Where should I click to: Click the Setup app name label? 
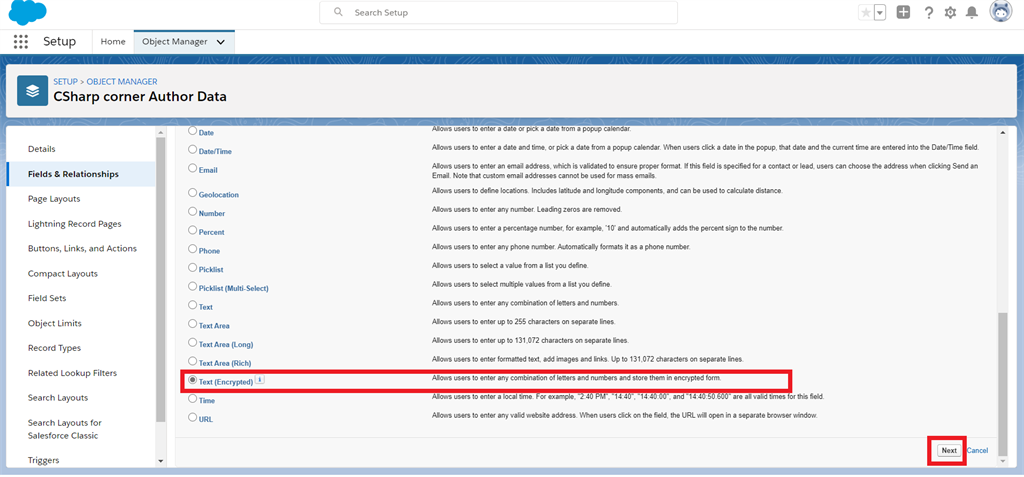pos(59,42)
